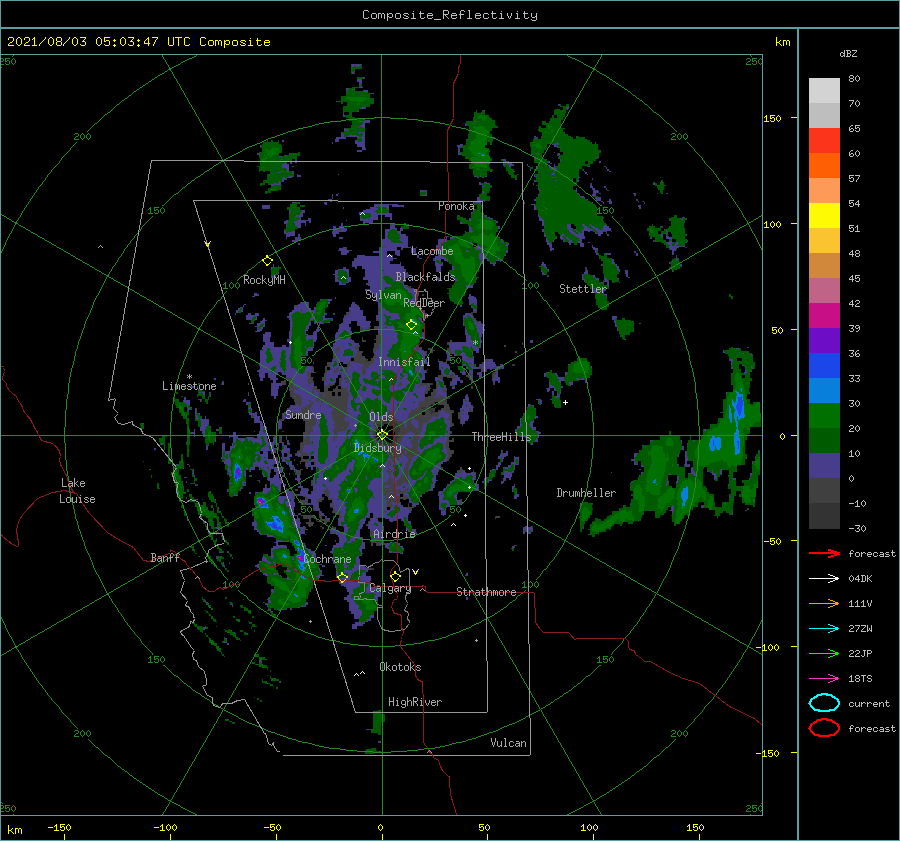Select the purple swatch between 39 and 36
This screenshot has height=841, width=900.
pos(824,341)
